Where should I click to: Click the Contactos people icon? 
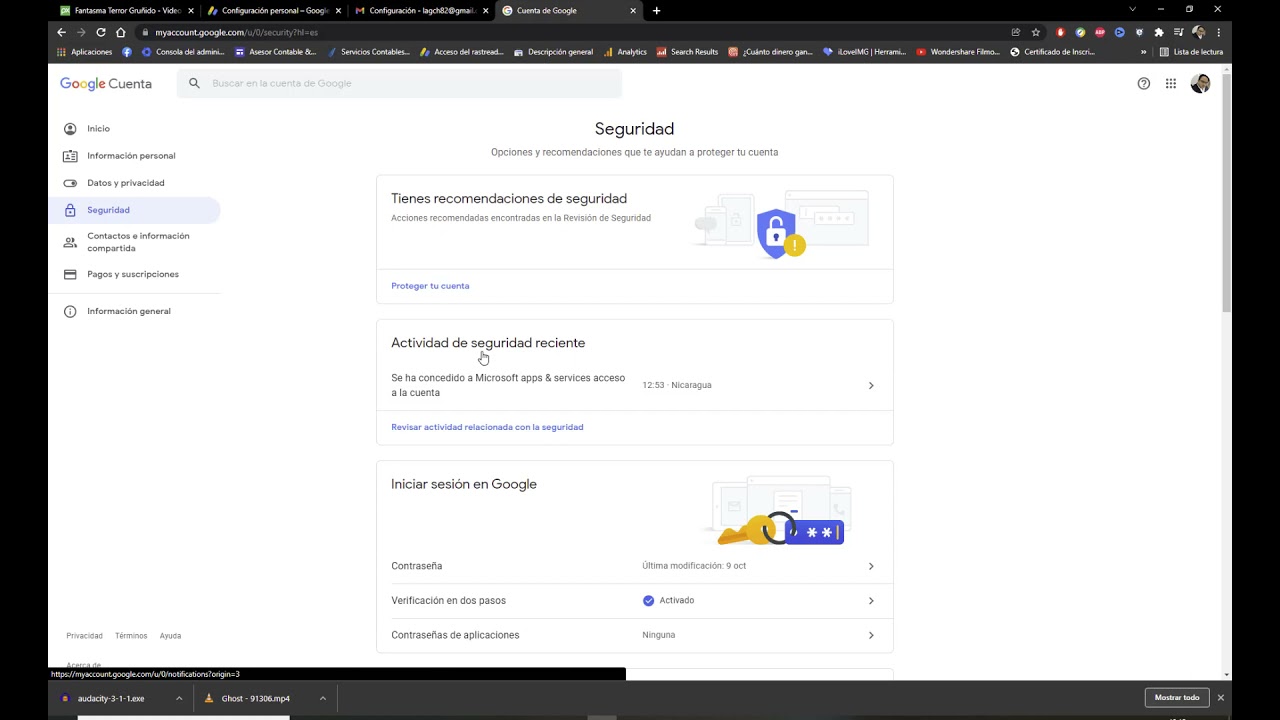pyautogui.click(x=70, y=242)
